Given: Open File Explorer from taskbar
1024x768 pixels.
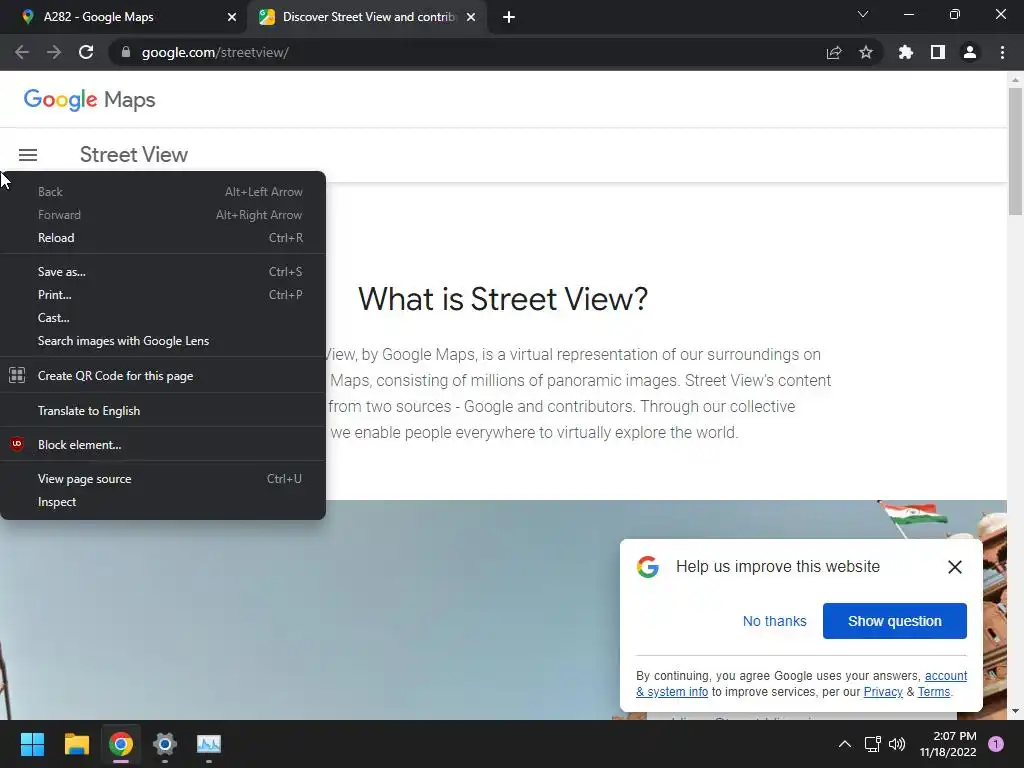Looking at the screenshot, I should pos(76,744).
